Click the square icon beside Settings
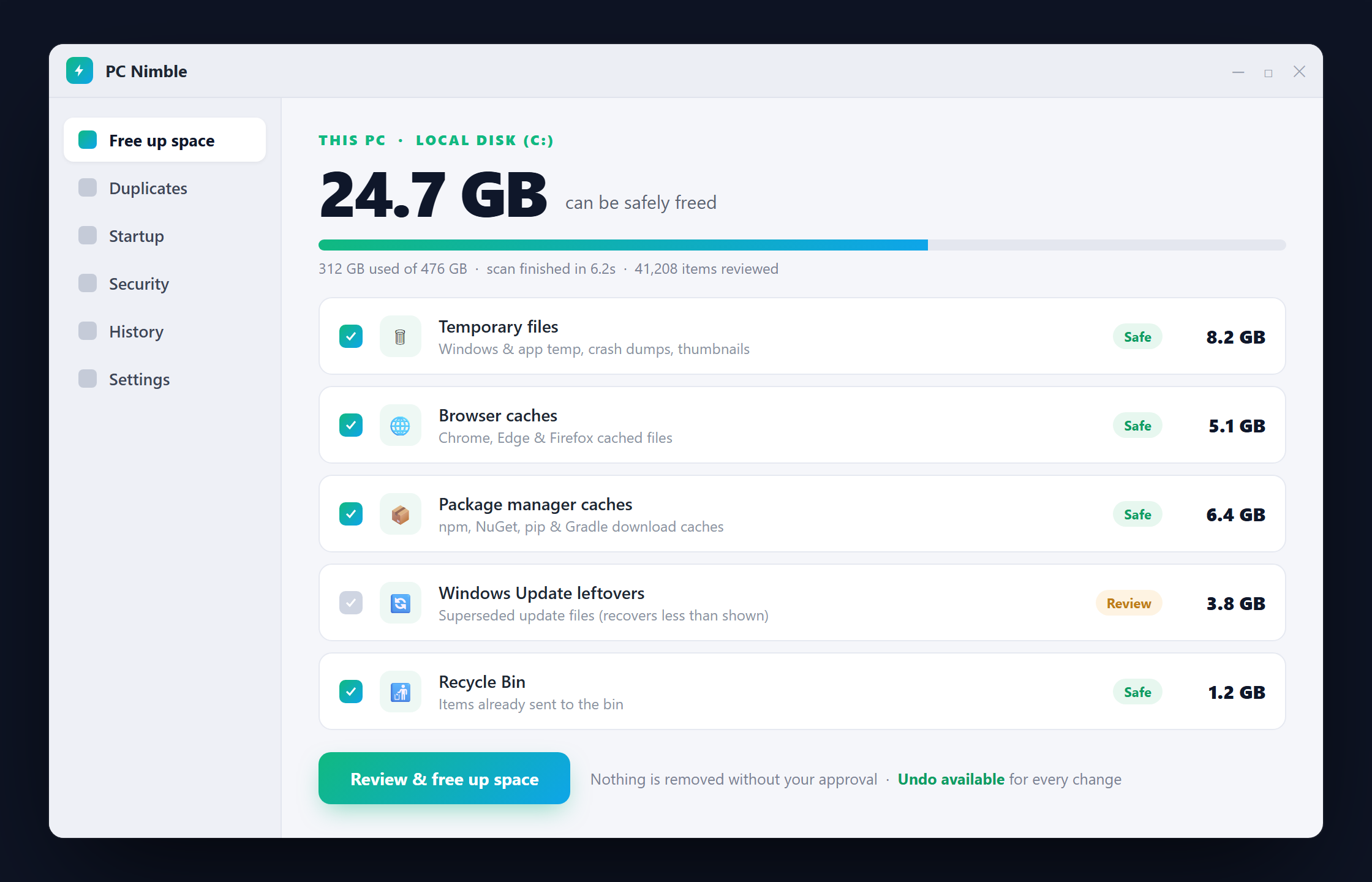Viewport: 1372px width, 882px height. (88, 379)
